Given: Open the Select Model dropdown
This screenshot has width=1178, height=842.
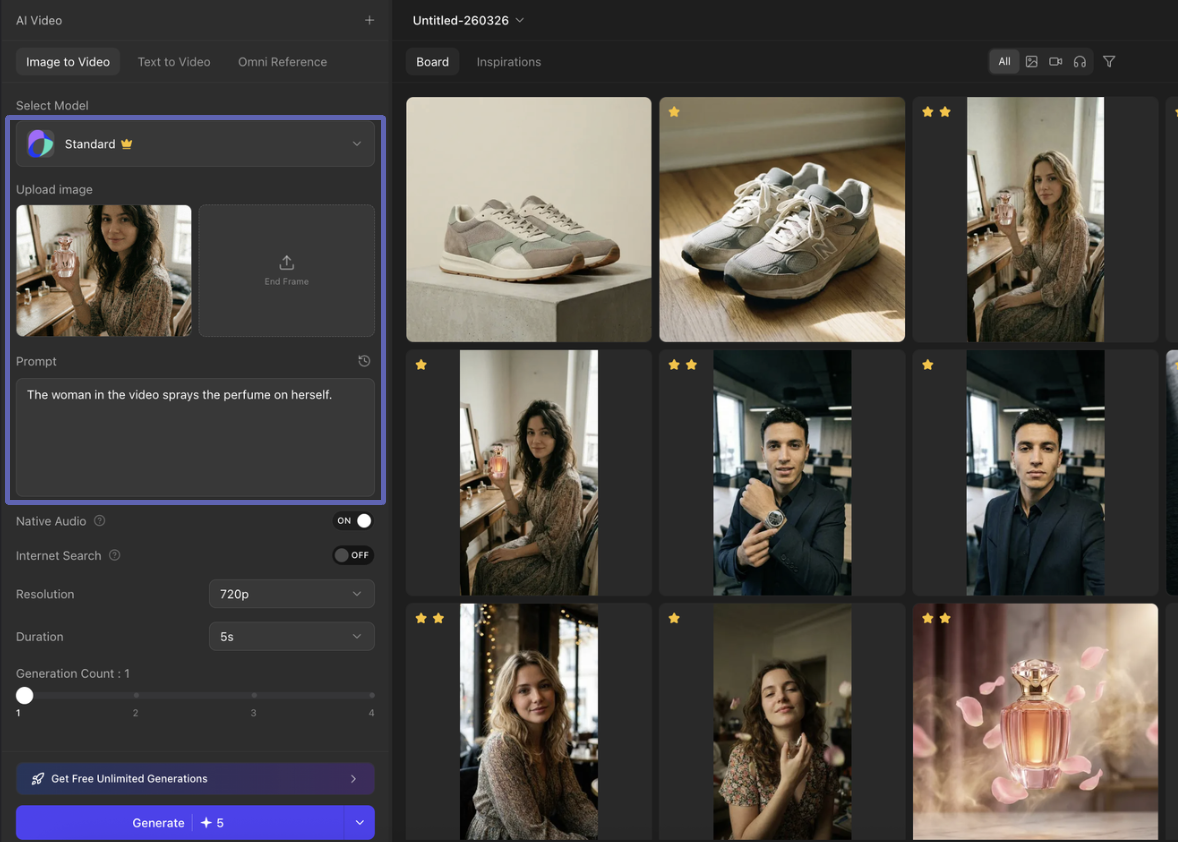Looking at the screenshot, I should click(195, 143).
